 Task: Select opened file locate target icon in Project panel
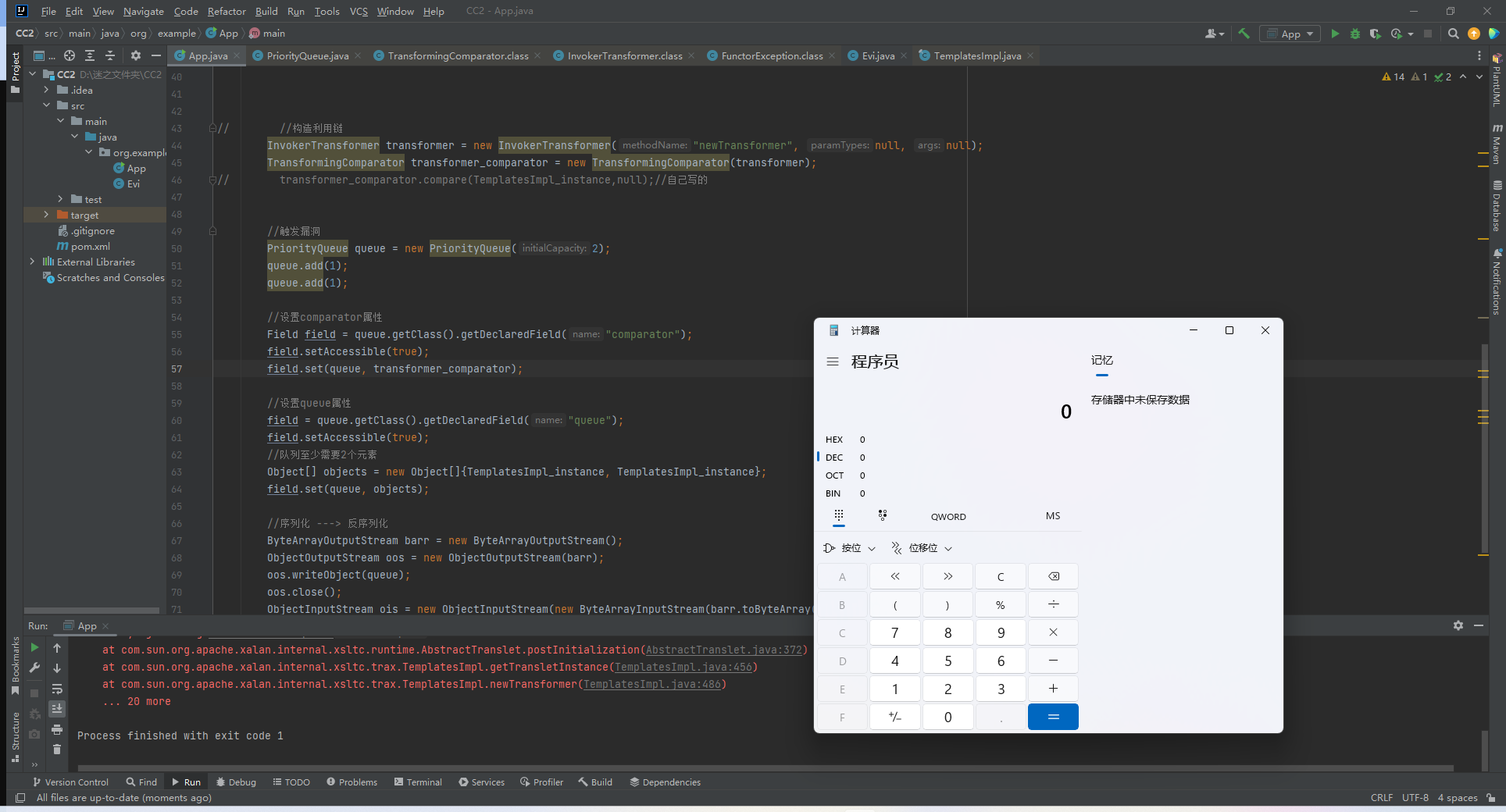pos(70,55)
